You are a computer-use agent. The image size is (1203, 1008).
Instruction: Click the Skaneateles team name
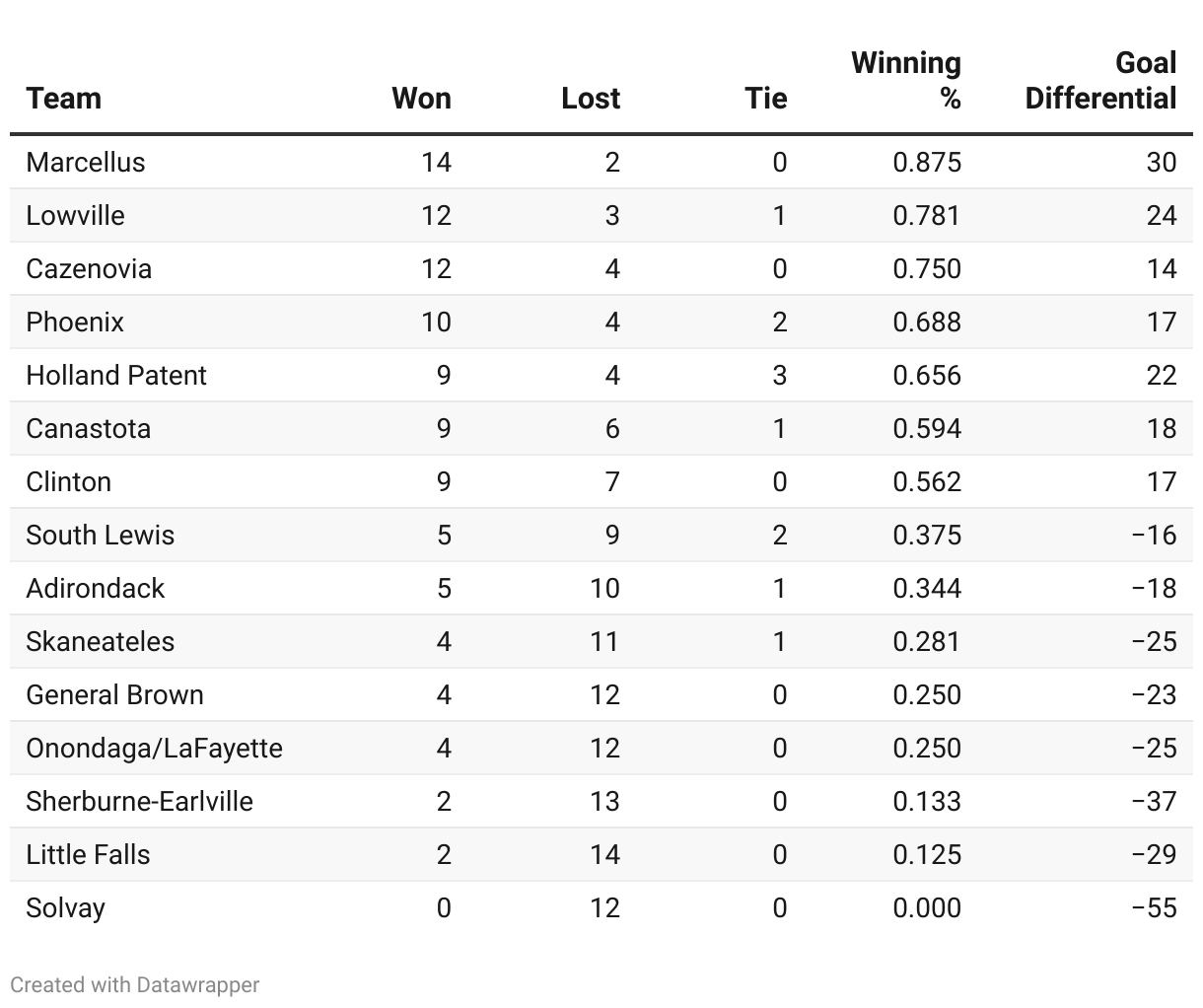pos(101,641)
